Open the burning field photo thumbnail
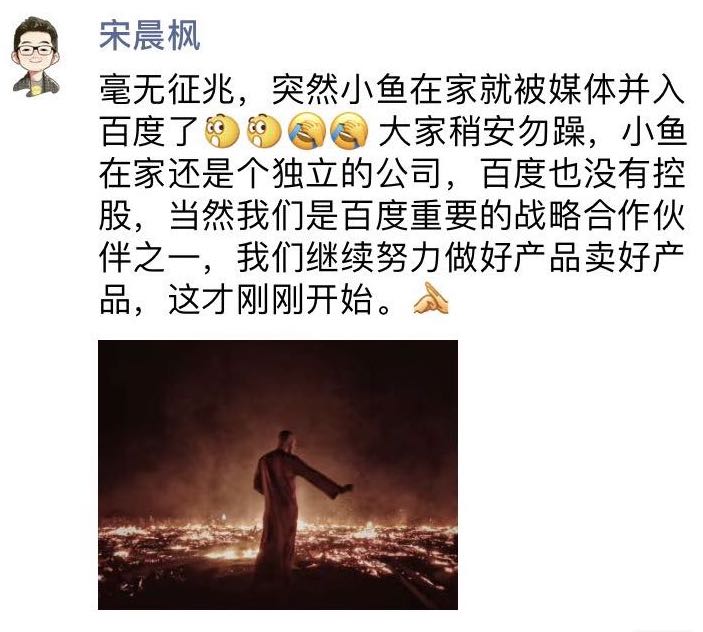 pyautogui.click(x=278, y=475)
